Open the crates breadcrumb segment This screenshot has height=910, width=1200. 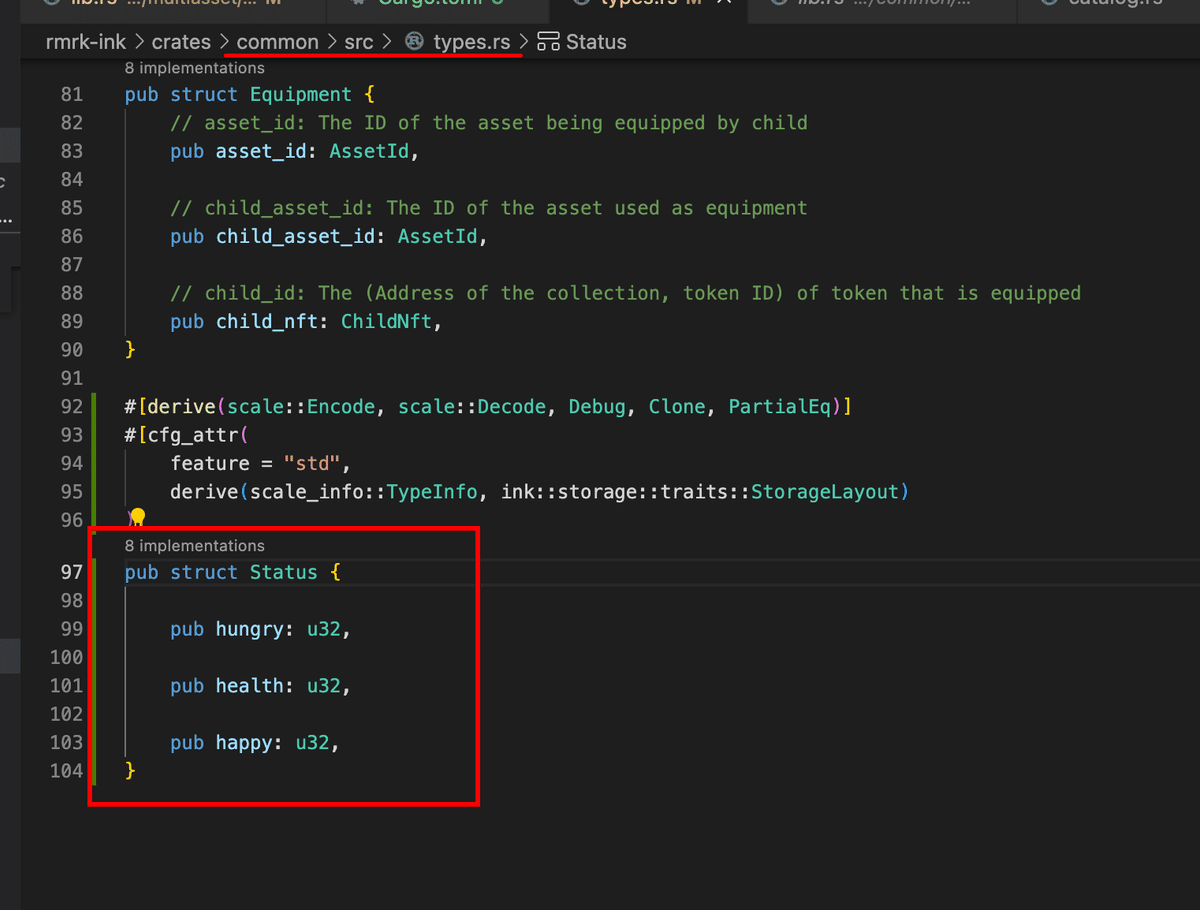click(x=181, y=42)
